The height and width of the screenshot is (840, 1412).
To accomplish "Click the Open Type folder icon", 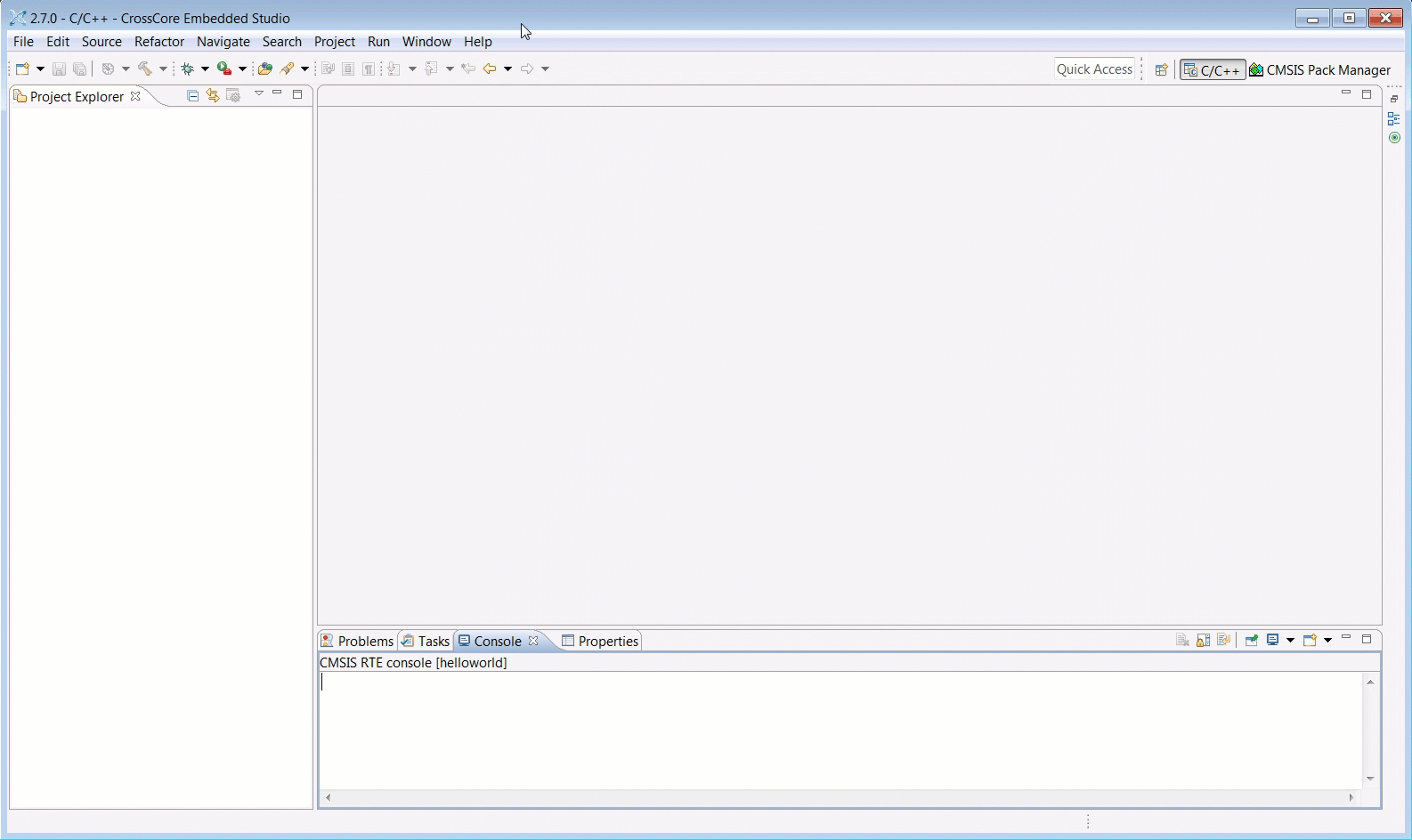I will (264, 69).
